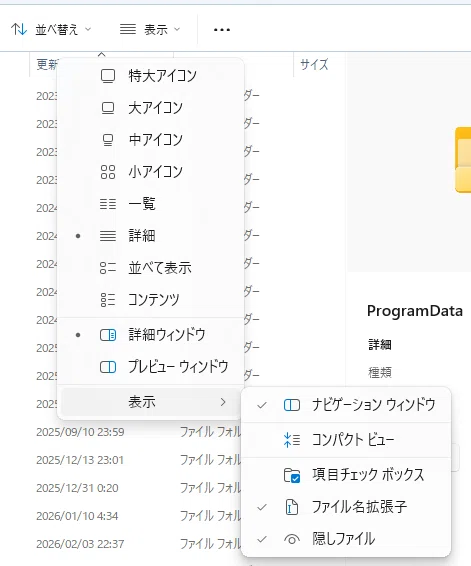Choose コンテンツ content view
This screenshot has width=471, height=566.
[151, 300]
